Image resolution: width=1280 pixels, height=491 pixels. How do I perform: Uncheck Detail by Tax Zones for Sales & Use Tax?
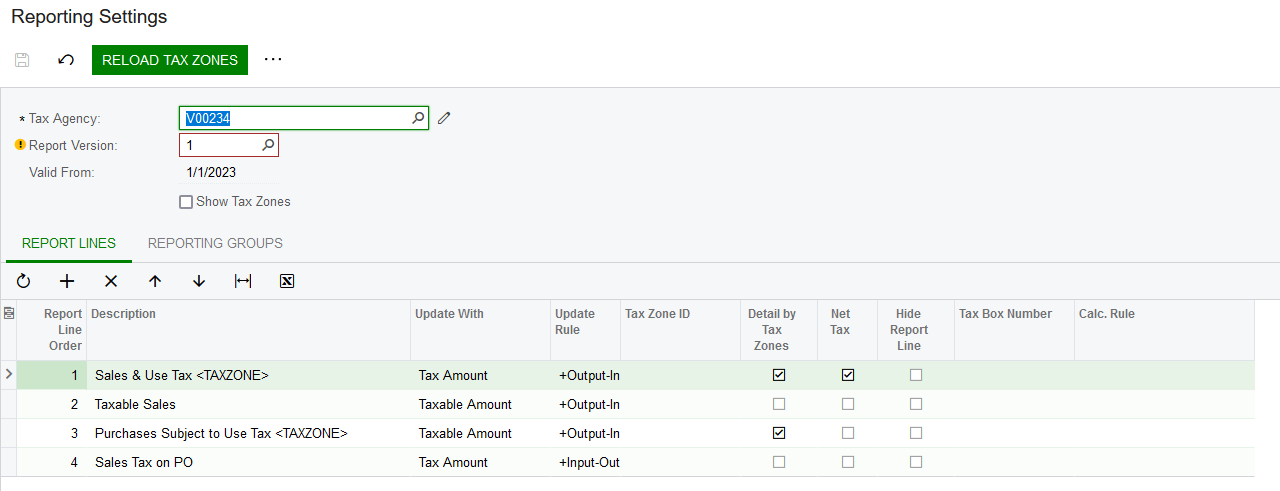pos(779,375)
